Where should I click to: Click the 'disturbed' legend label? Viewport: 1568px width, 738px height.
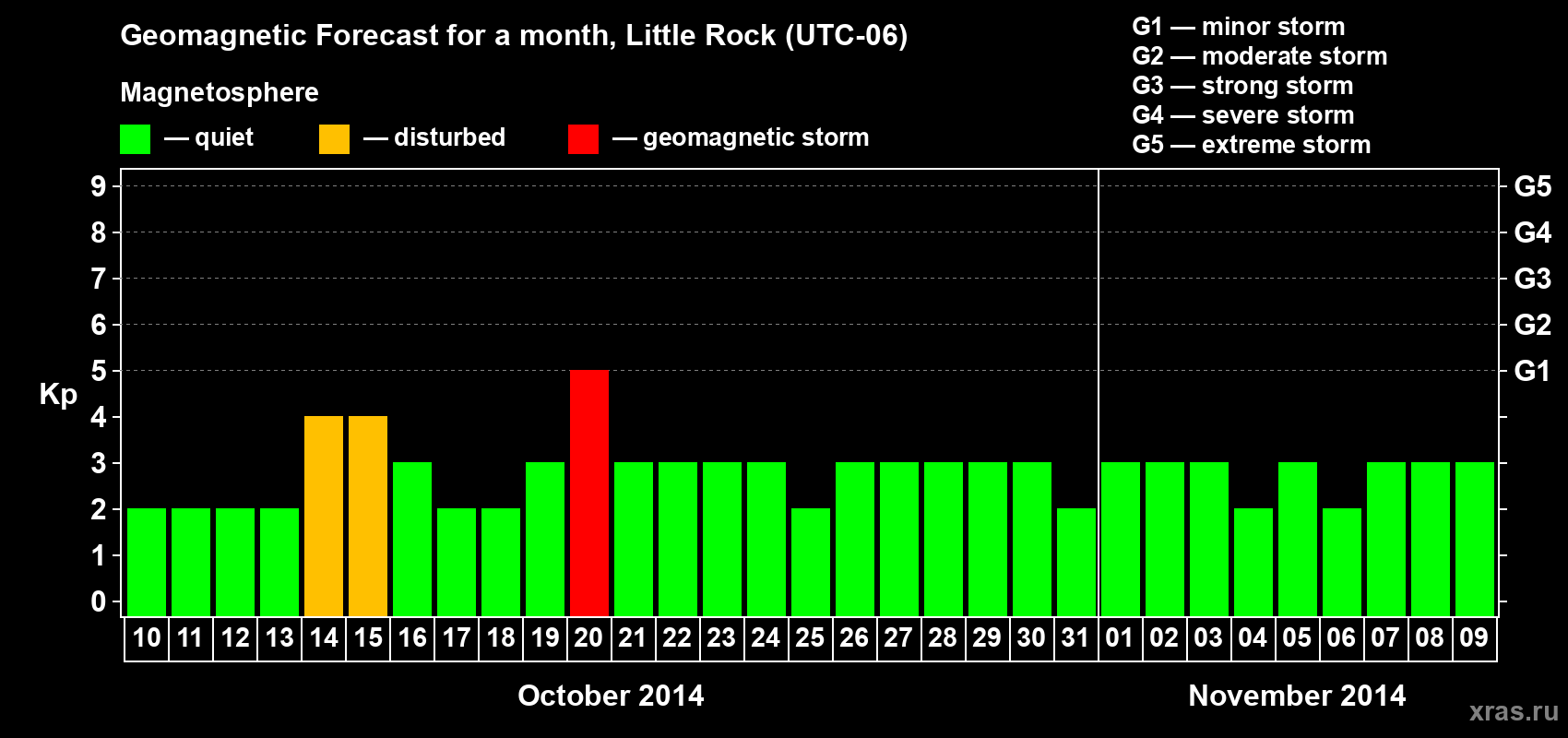[450, 137]
